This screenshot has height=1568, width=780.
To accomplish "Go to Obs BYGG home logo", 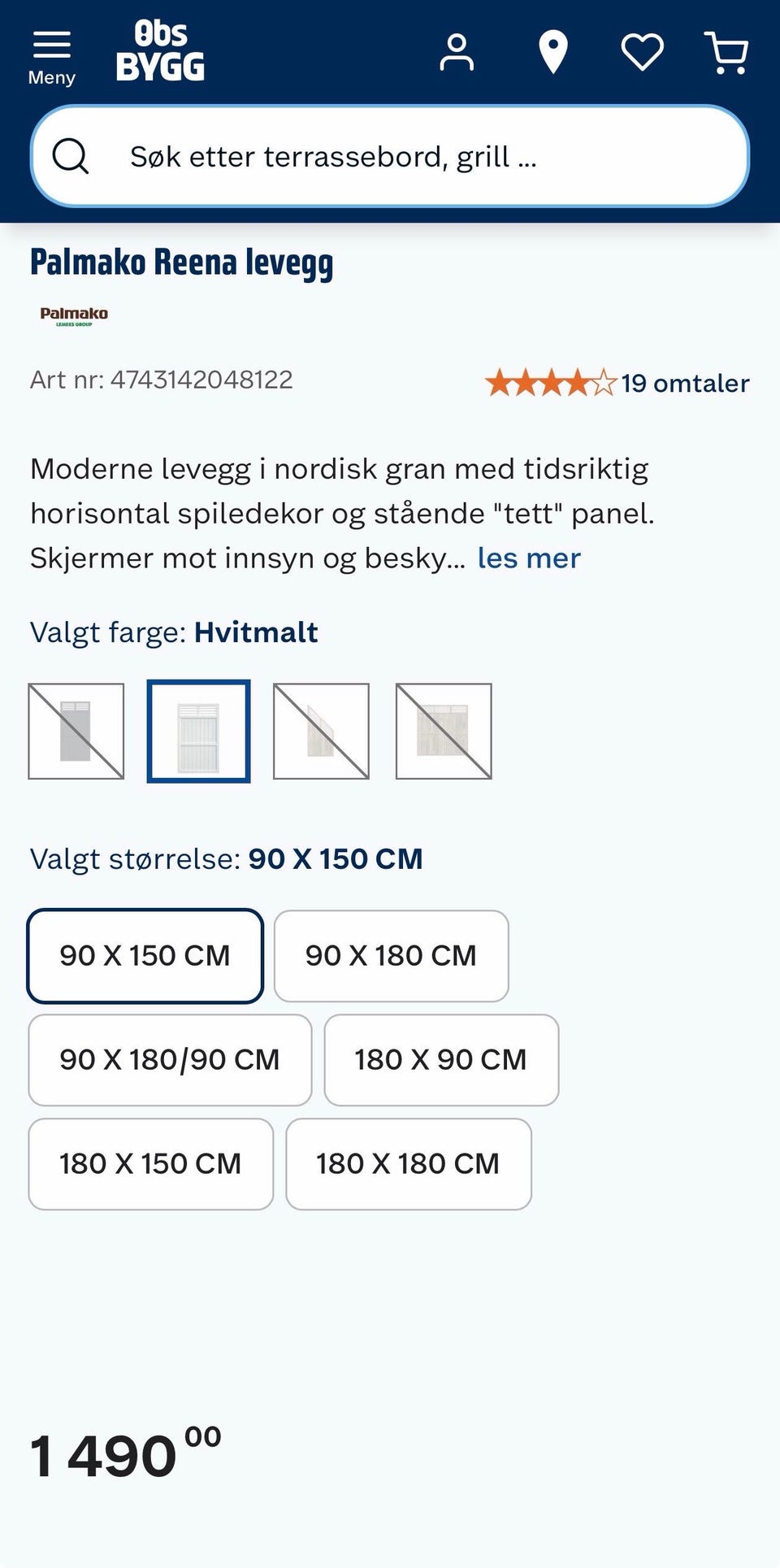I will click(x=160, y=51).
